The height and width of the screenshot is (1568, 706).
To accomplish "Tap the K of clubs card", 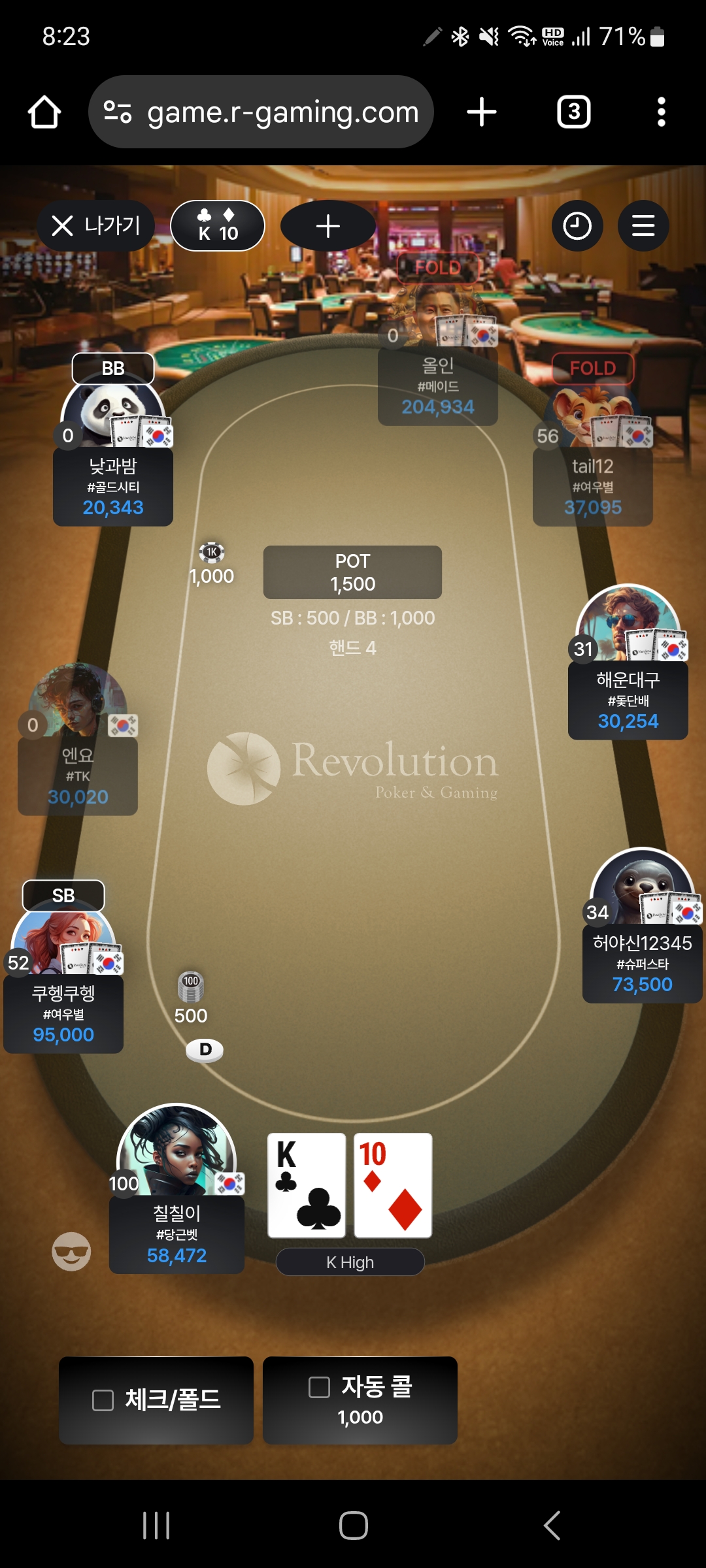I will (307, 1185).
